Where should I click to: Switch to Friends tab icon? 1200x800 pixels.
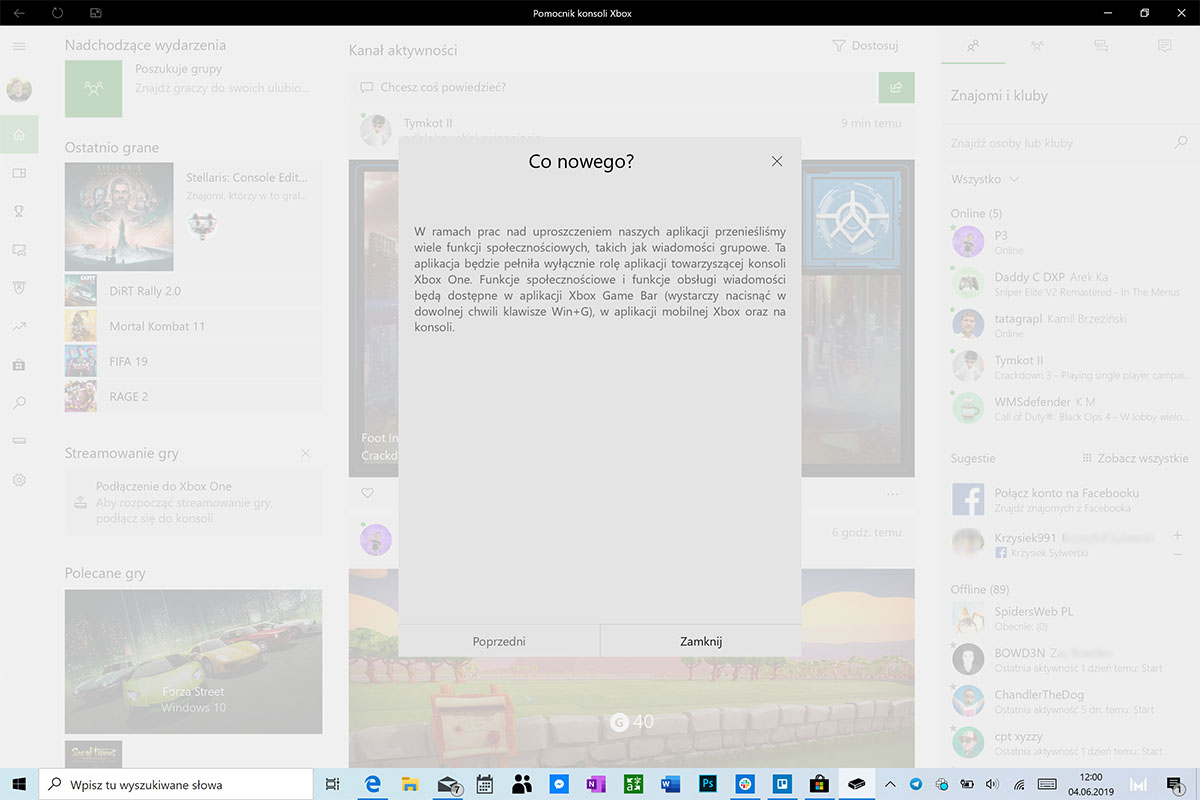point(973,46)
